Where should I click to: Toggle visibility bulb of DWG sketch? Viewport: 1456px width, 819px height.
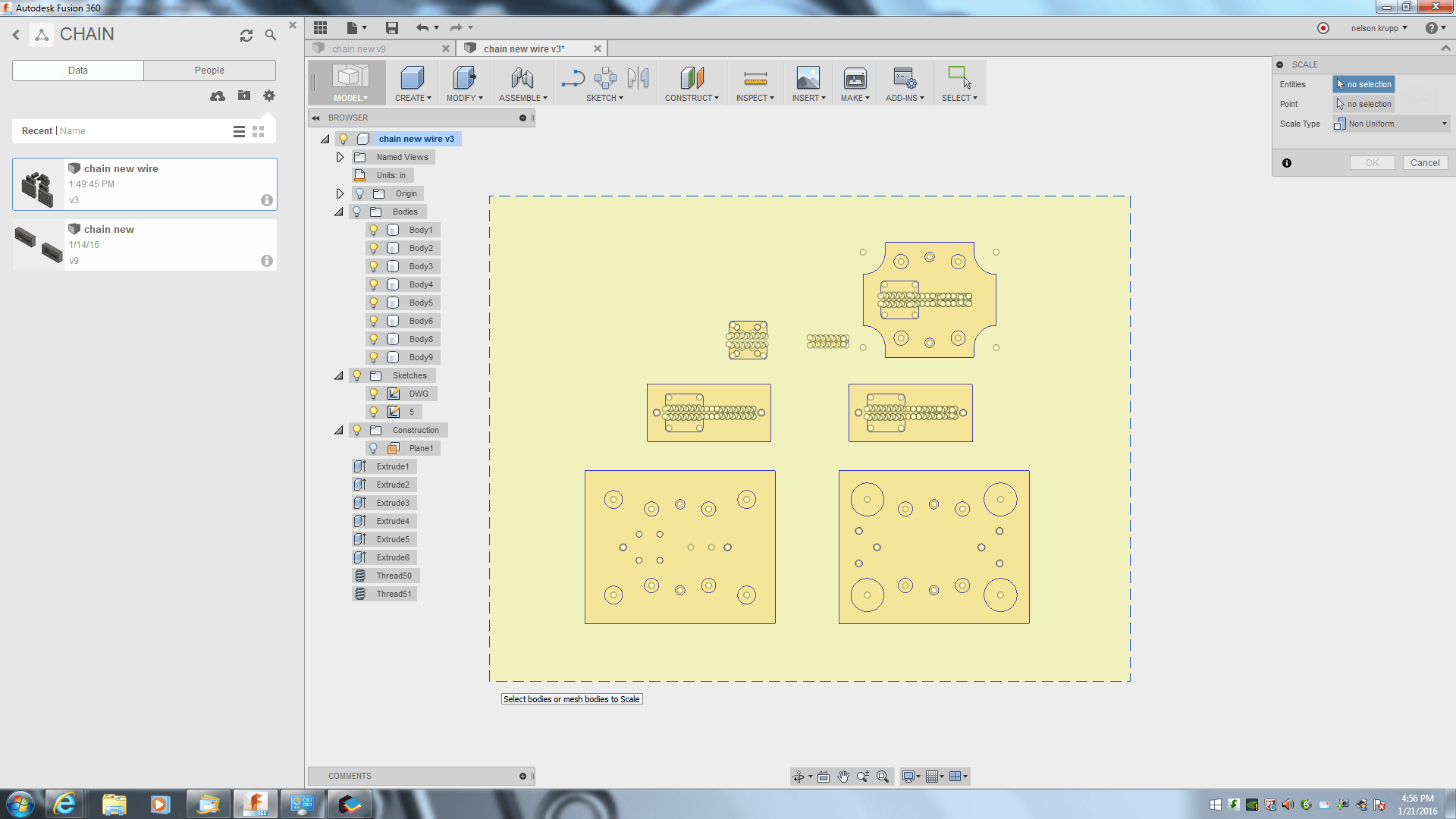(x=373, y=394)
